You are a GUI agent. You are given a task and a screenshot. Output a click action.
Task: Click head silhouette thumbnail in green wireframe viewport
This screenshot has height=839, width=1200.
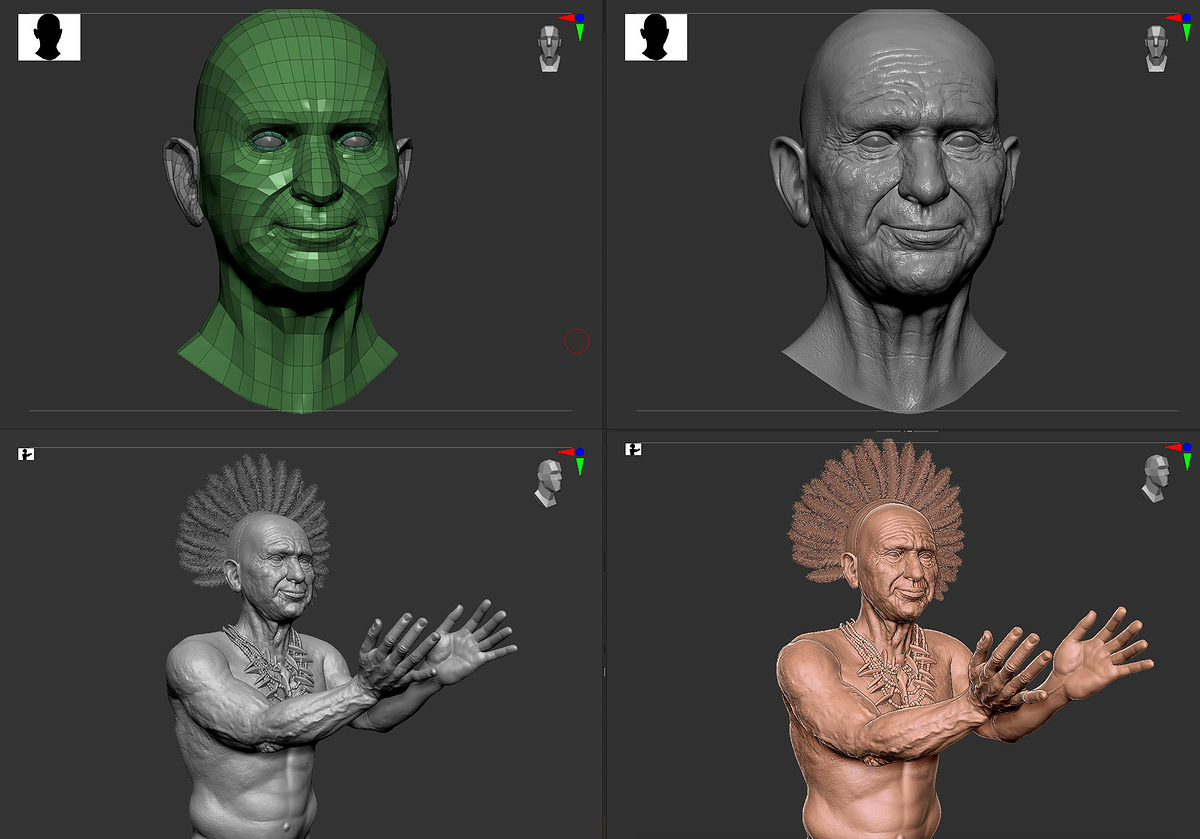coord(49,37)
